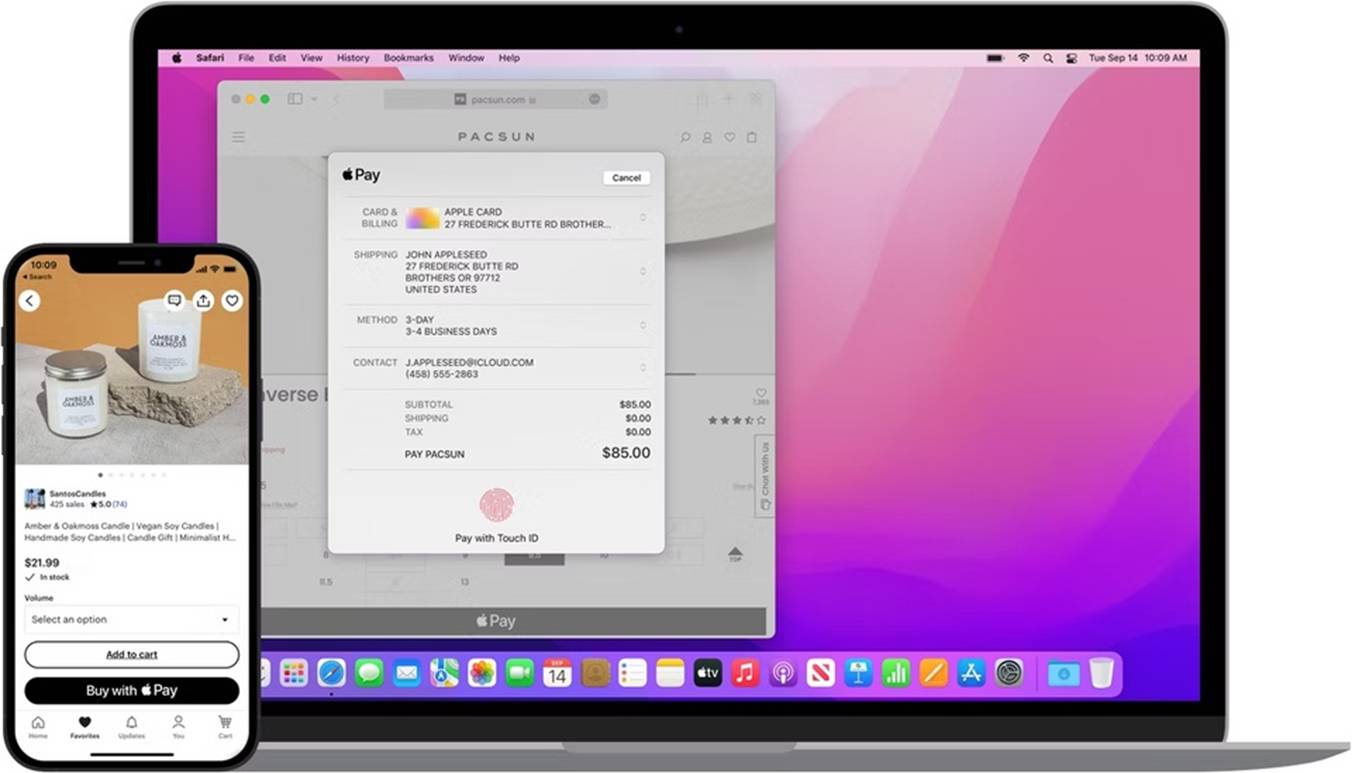
Task: Expand the Shipping address selector
Action: 644,271
